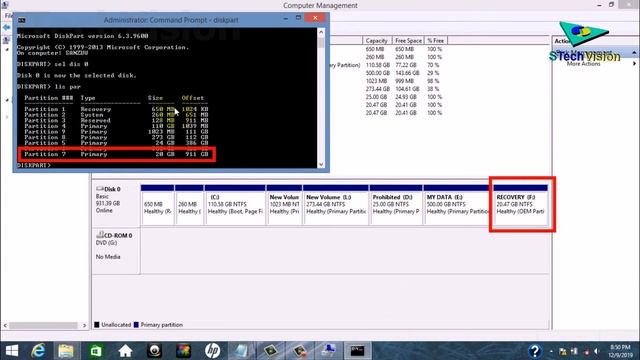Screen dimensions: 640x360
Task: Click the Command Prompt scrollbar up arrow
Action: click(x=321, y=32)
